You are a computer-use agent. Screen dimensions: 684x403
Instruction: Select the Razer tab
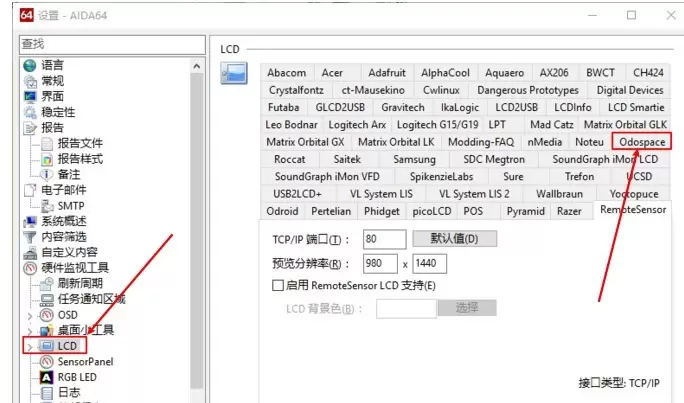coord(569,212)
